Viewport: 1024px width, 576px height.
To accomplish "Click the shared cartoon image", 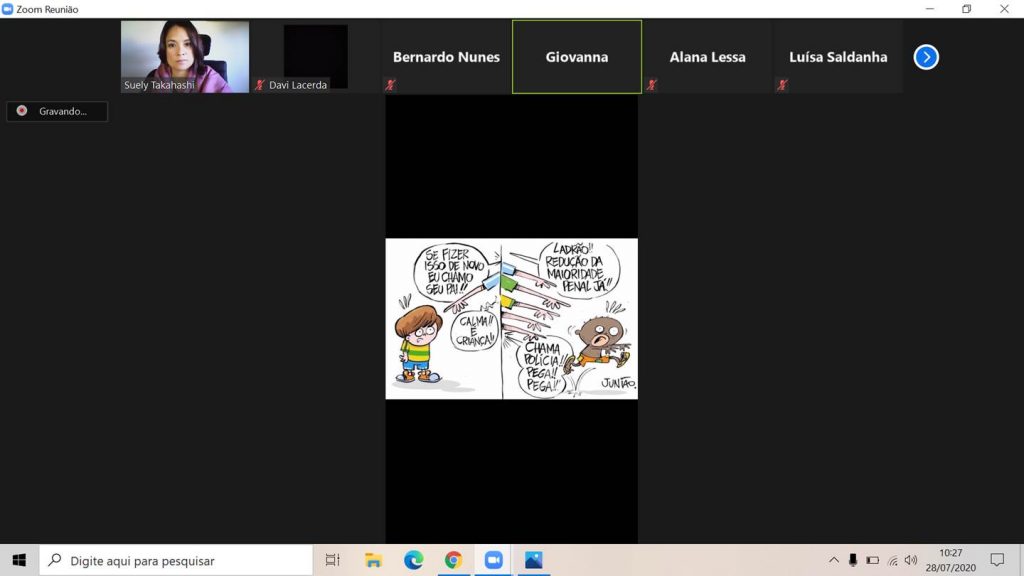I will [511, 319].
